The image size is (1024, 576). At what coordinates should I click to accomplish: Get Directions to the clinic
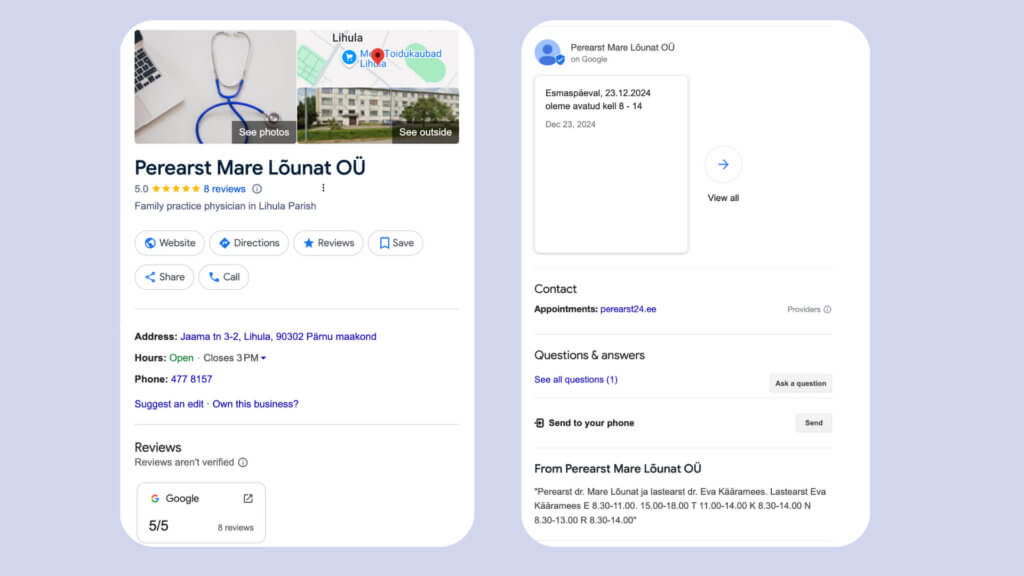(x=249, y=243)
